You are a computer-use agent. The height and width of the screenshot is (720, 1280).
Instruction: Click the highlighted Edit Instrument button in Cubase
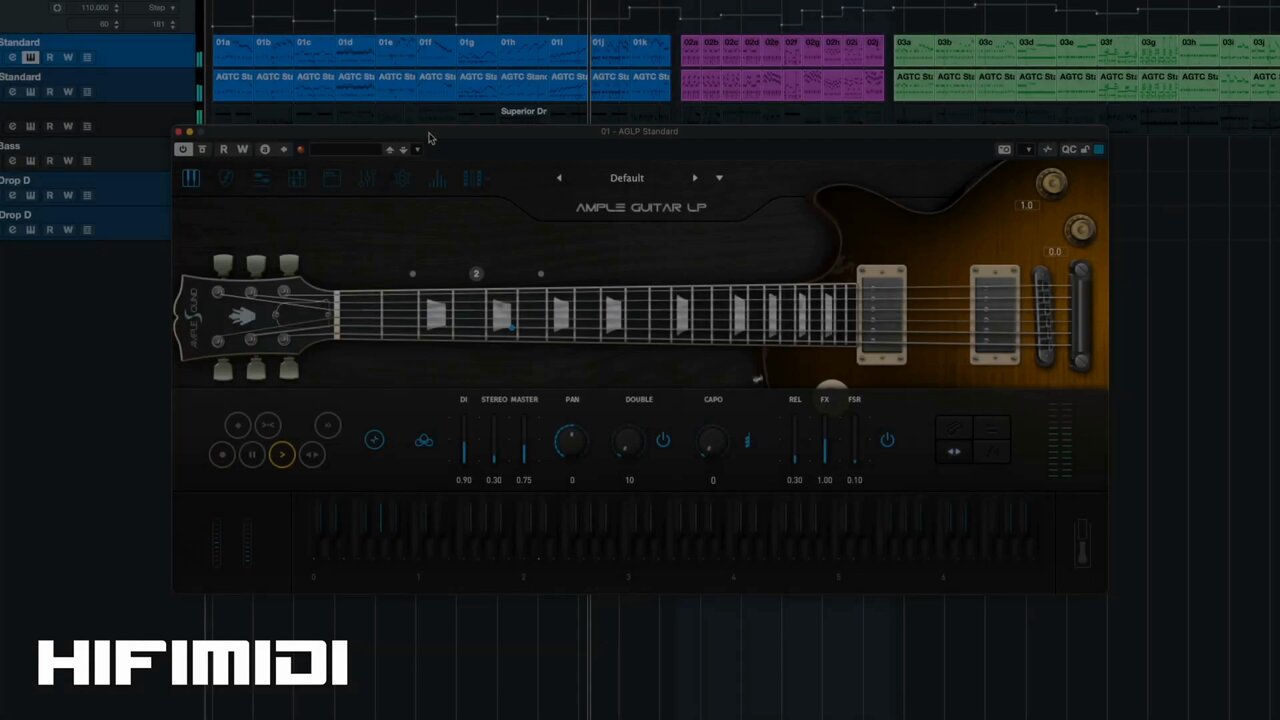click(30, 57)
